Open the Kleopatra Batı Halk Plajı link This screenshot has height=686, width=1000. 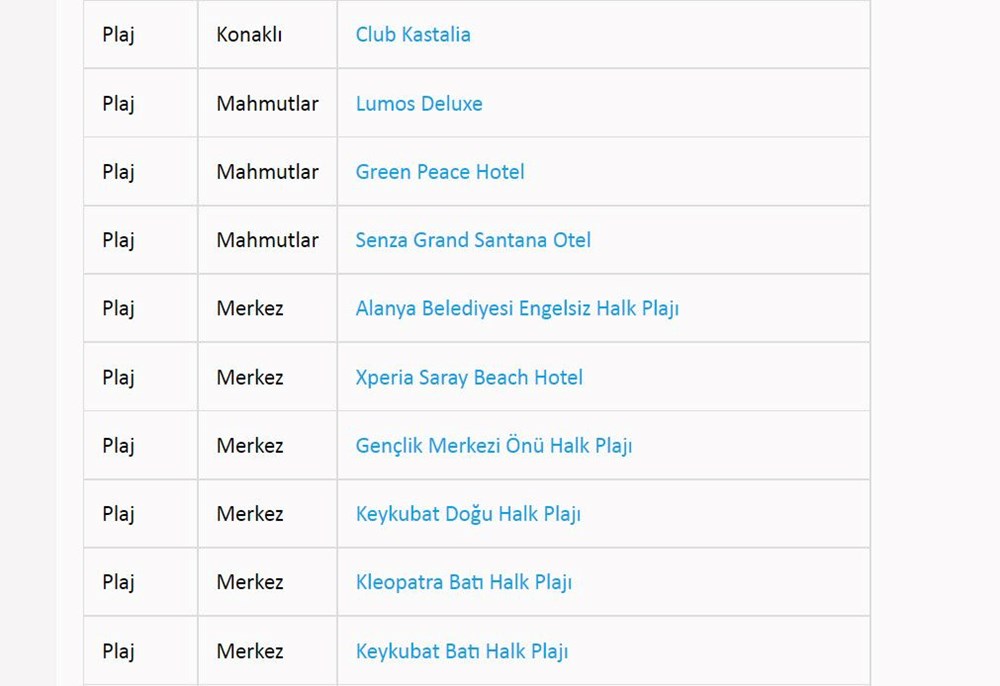pos(464,582)
